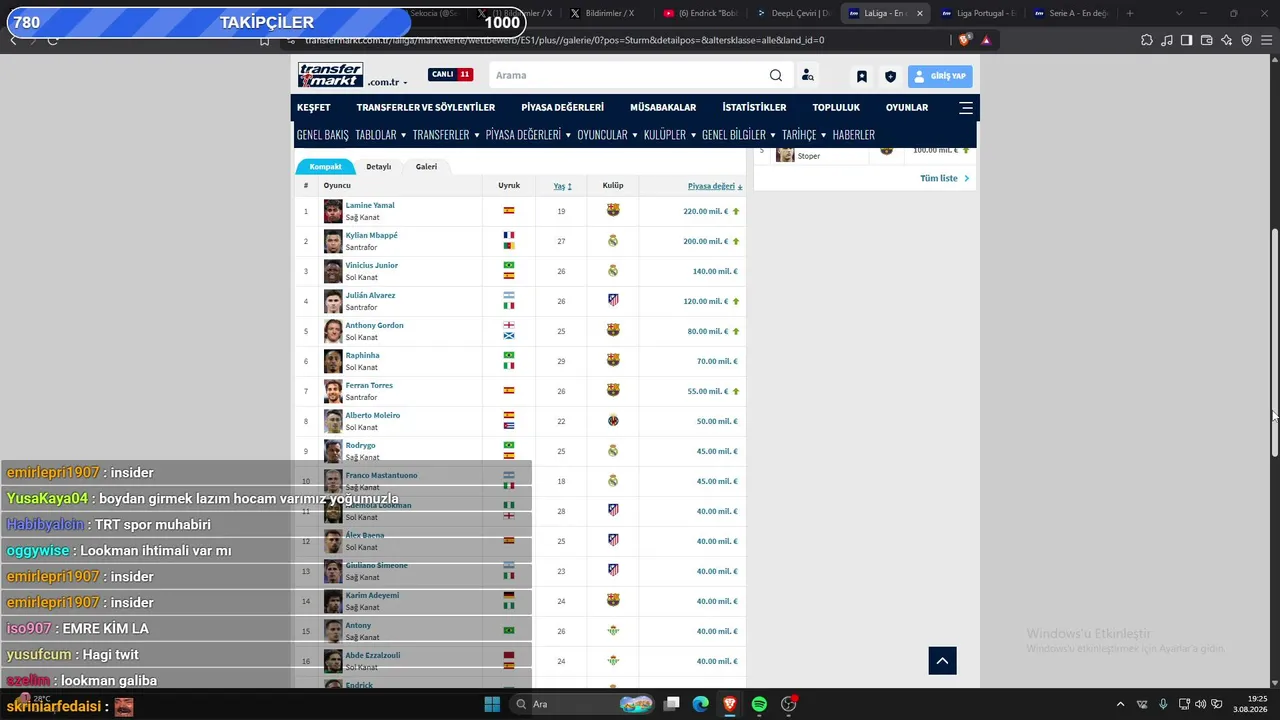
Task: Click the CANLI live scores badge
Action: coord(451,75)
